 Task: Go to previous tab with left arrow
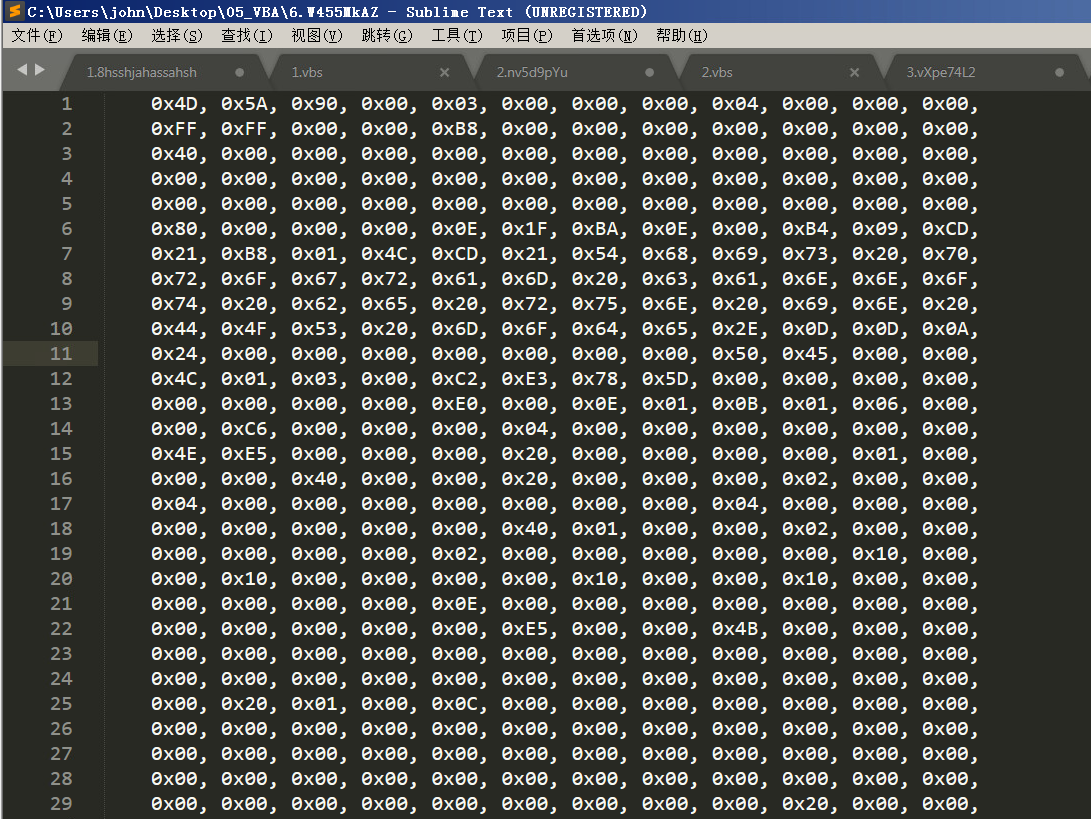coord(22,70)
